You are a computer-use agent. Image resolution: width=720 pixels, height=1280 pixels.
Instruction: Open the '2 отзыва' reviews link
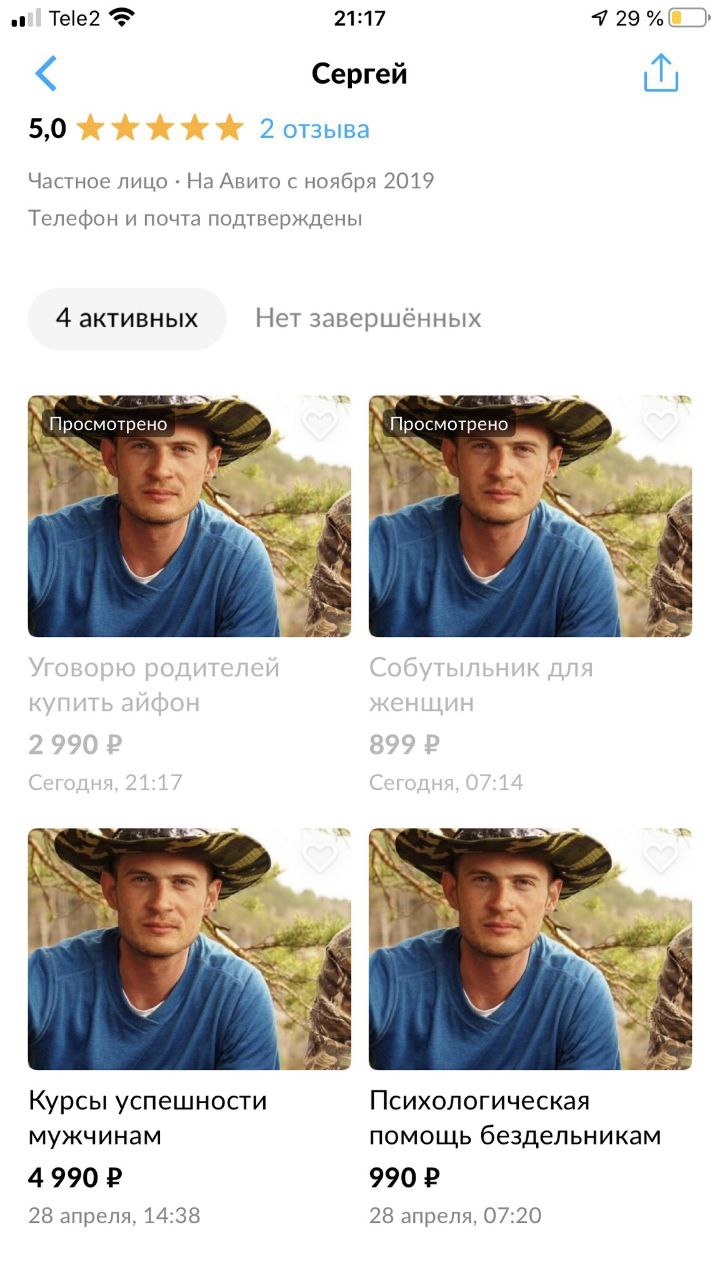pos(314,129)
